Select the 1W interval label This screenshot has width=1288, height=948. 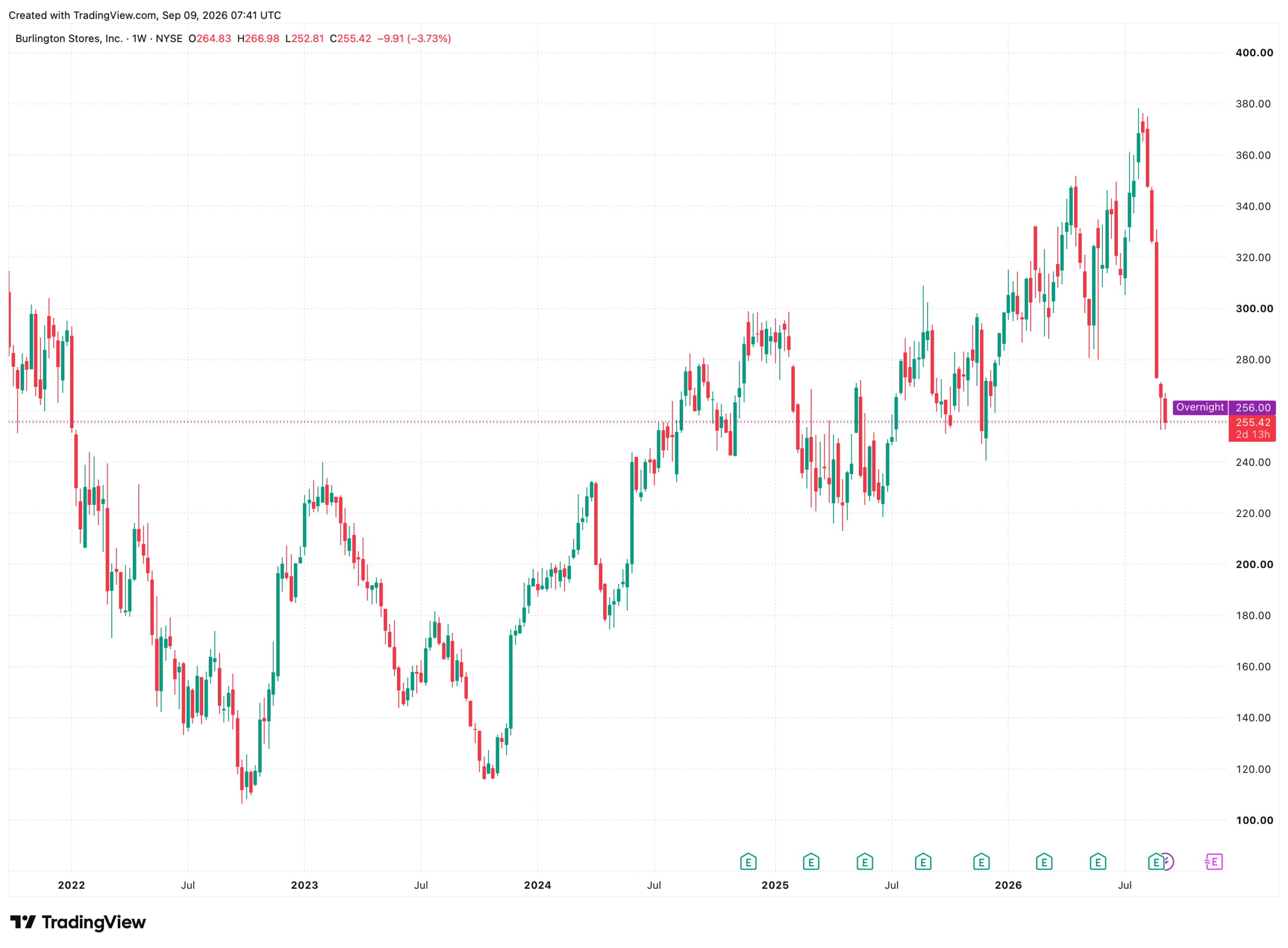click(139, 38)
